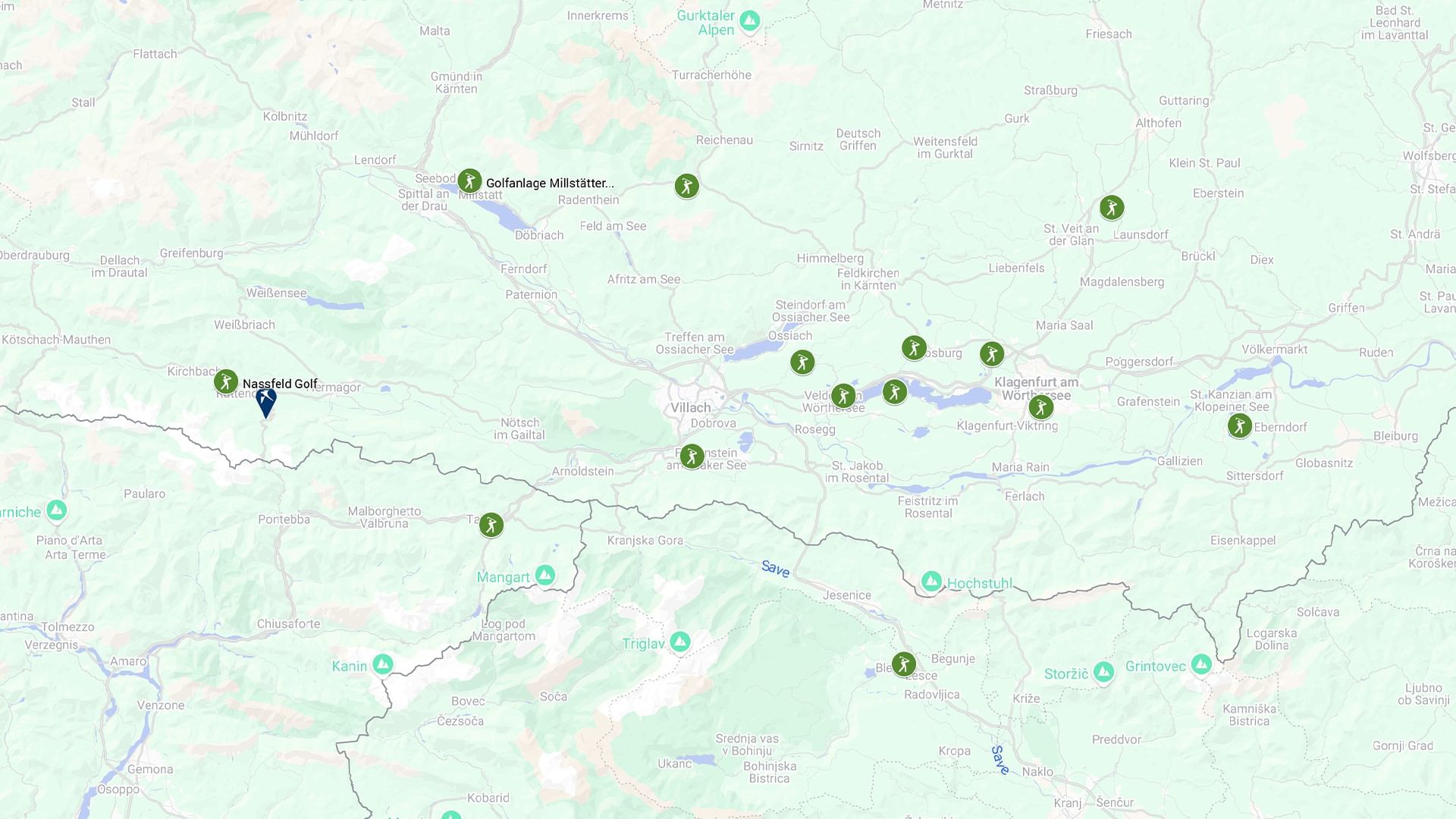Open the Triglav mountain peak icon

point(680,642)
